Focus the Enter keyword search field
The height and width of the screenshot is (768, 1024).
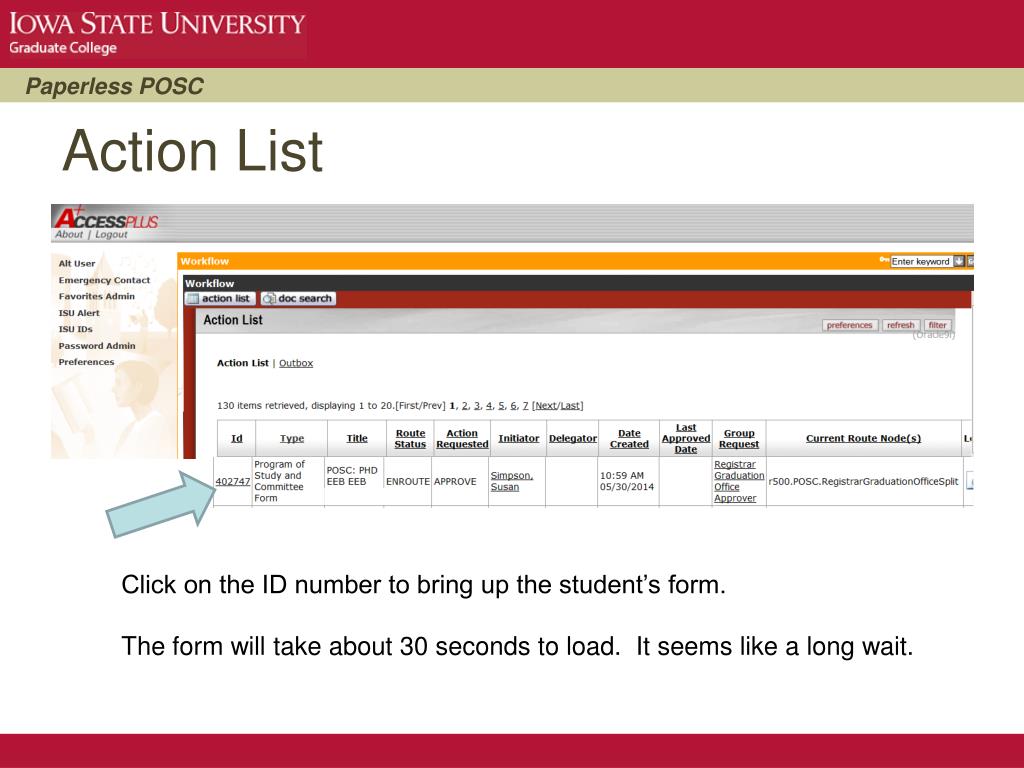click(x=920, y=261)
